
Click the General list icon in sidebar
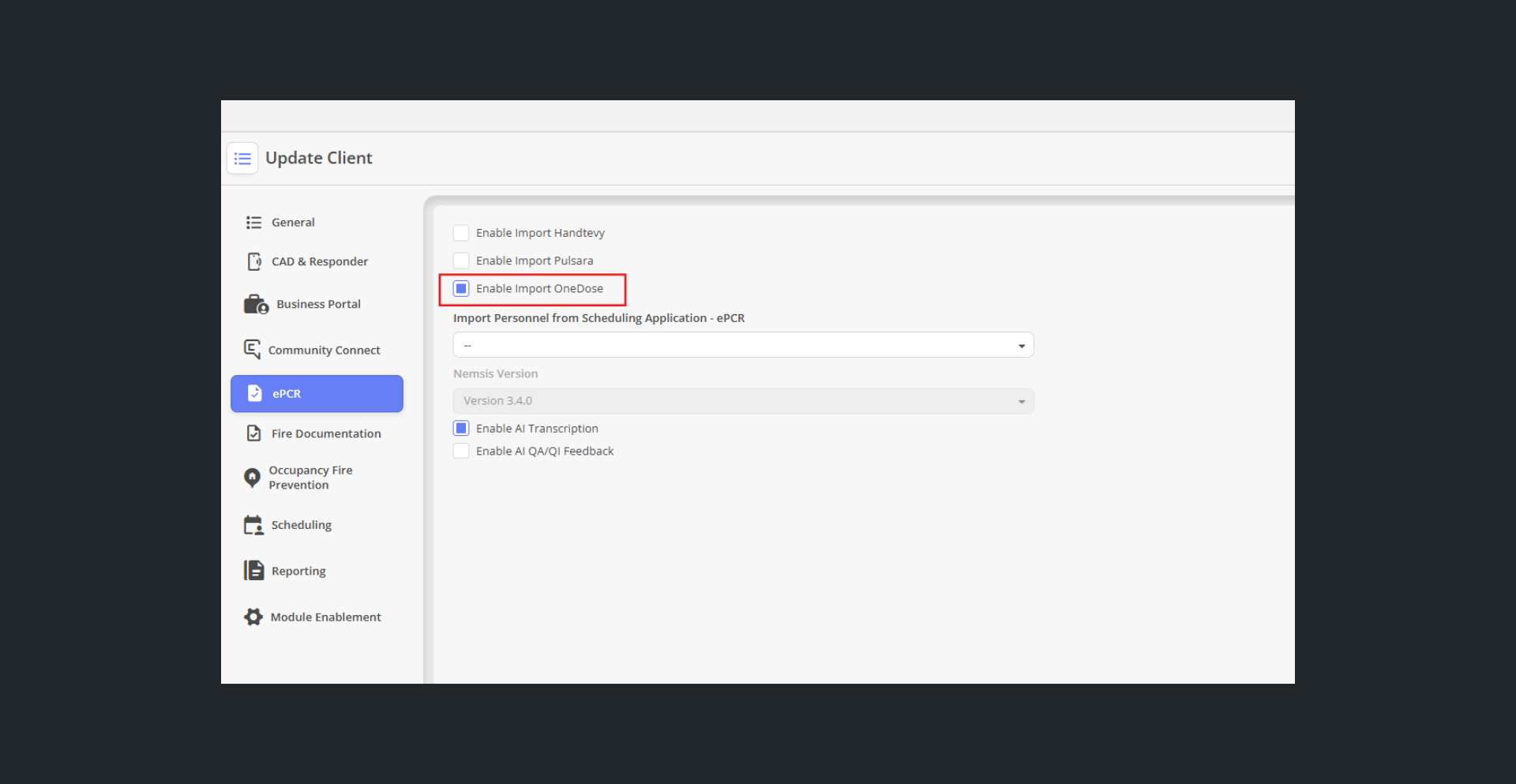pos(253,223)
